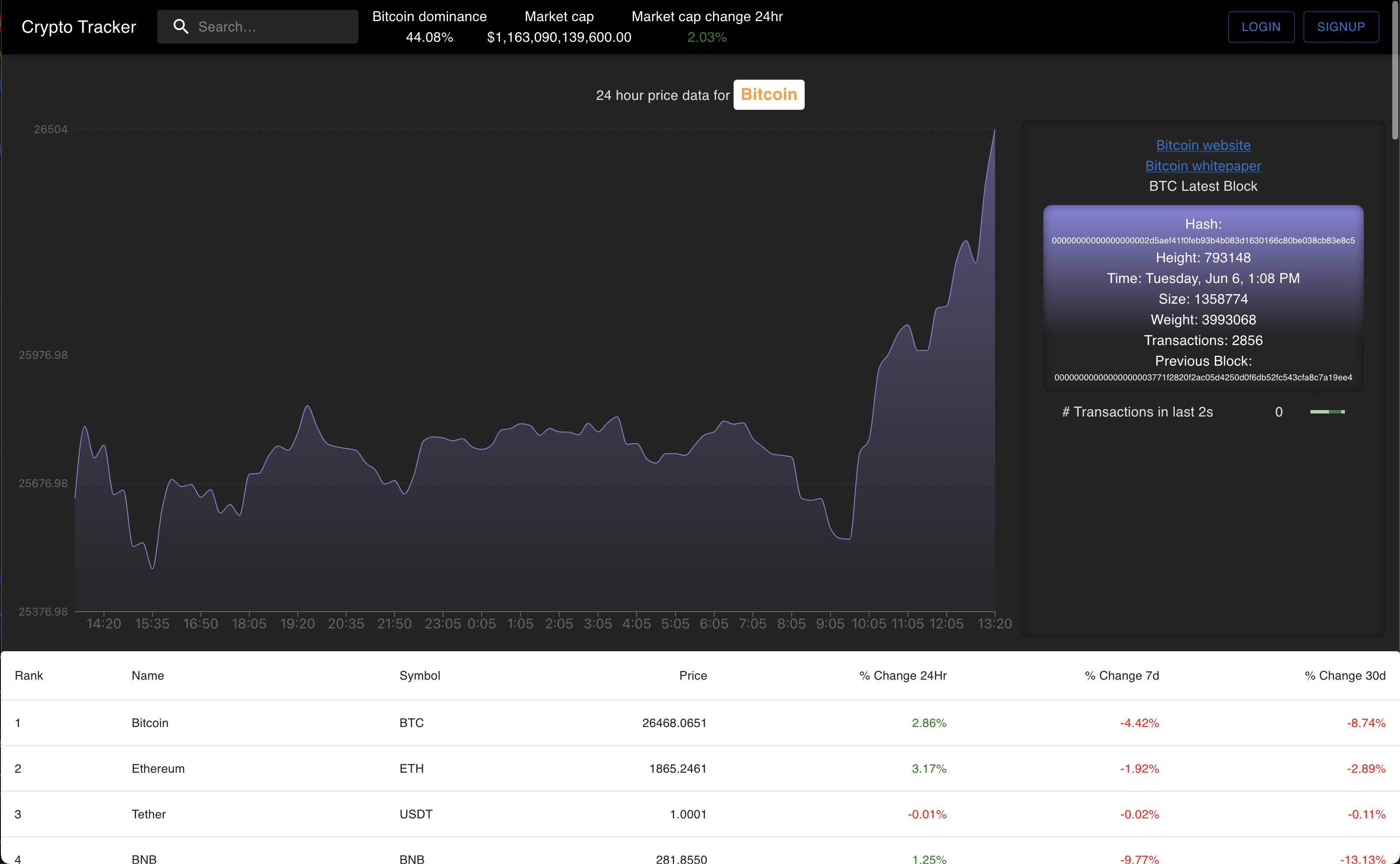Click the SIGNUP button

pos(1341,26)
